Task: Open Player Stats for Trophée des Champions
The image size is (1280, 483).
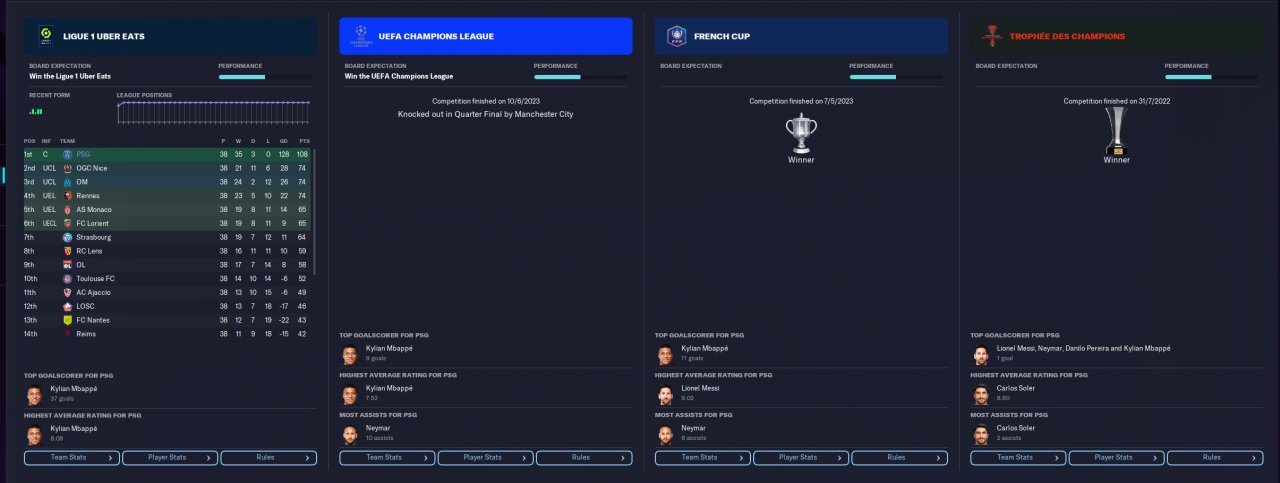Action: click(x=1116, y=458)
